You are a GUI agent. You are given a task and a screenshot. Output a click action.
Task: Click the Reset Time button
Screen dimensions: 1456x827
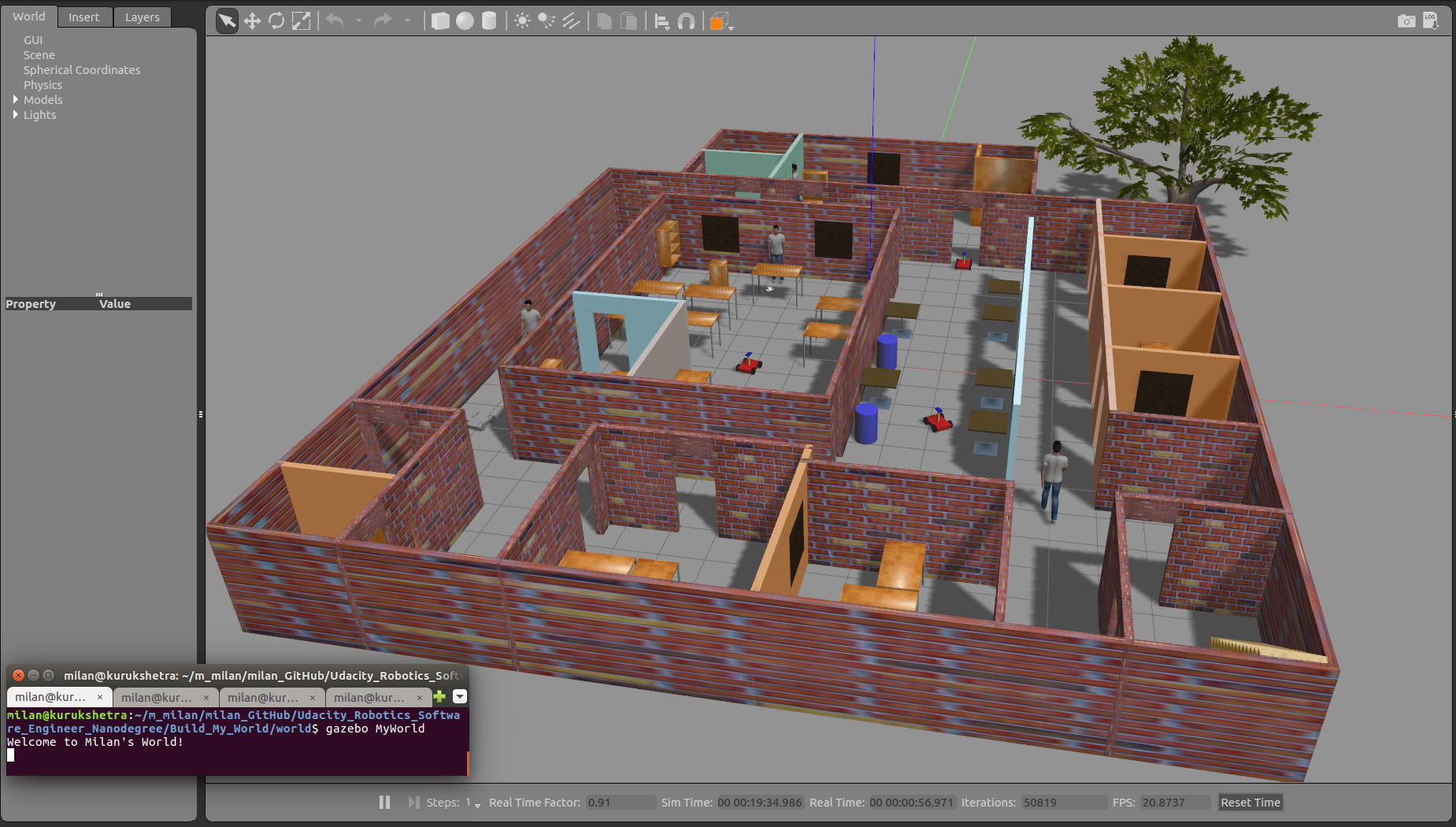pyautogui.click(x=1250, y=803)
